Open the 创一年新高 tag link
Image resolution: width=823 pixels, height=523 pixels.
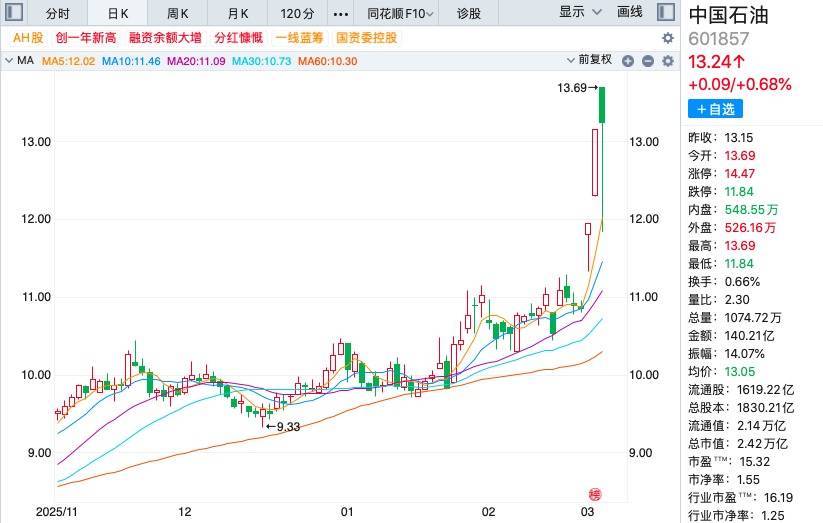pyautogui.click(x=87, y=38)
